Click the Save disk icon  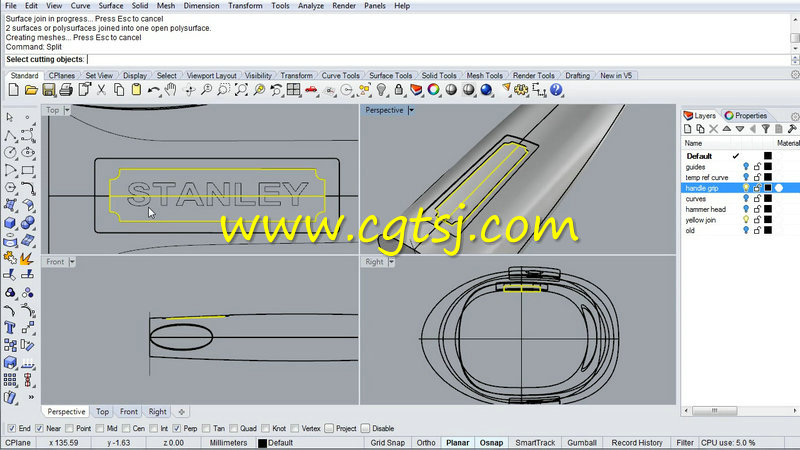[48, 90]
